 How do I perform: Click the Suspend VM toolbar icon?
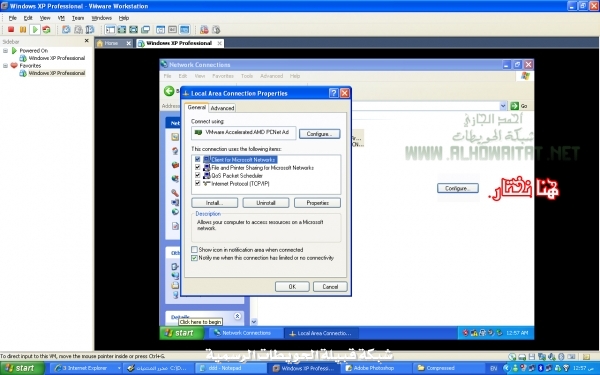coord(23,29)
